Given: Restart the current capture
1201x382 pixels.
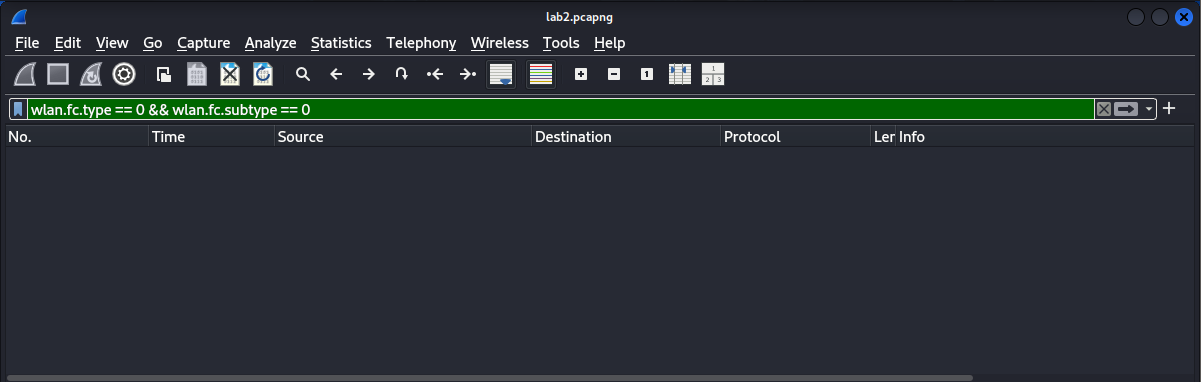Looking at the screenshot, I should coord(91,74).
